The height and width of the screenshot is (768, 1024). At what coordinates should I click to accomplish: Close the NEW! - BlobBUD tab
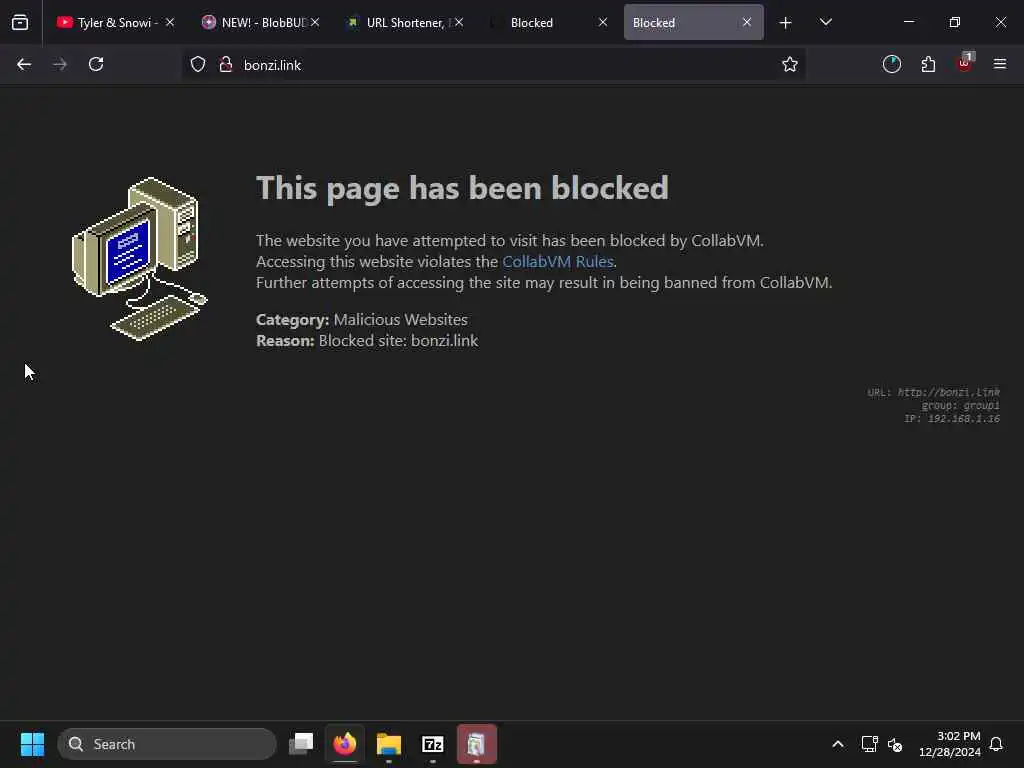(x=315, y=22)
